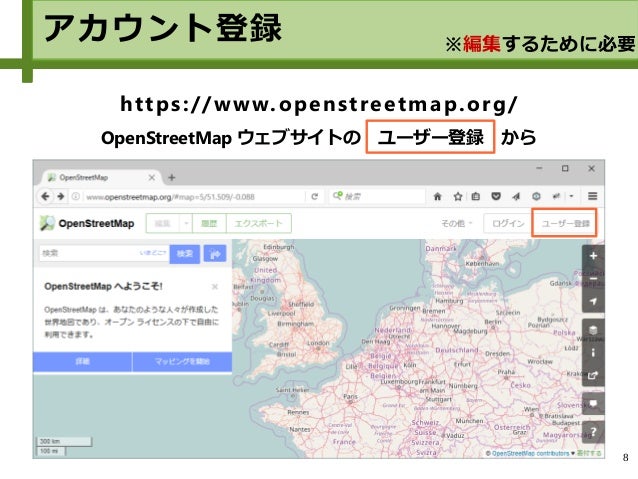Image resolution: width=638 pixels, height=479 pixels.
Task: Open the browser home page icon
Action: click(437, 197)
